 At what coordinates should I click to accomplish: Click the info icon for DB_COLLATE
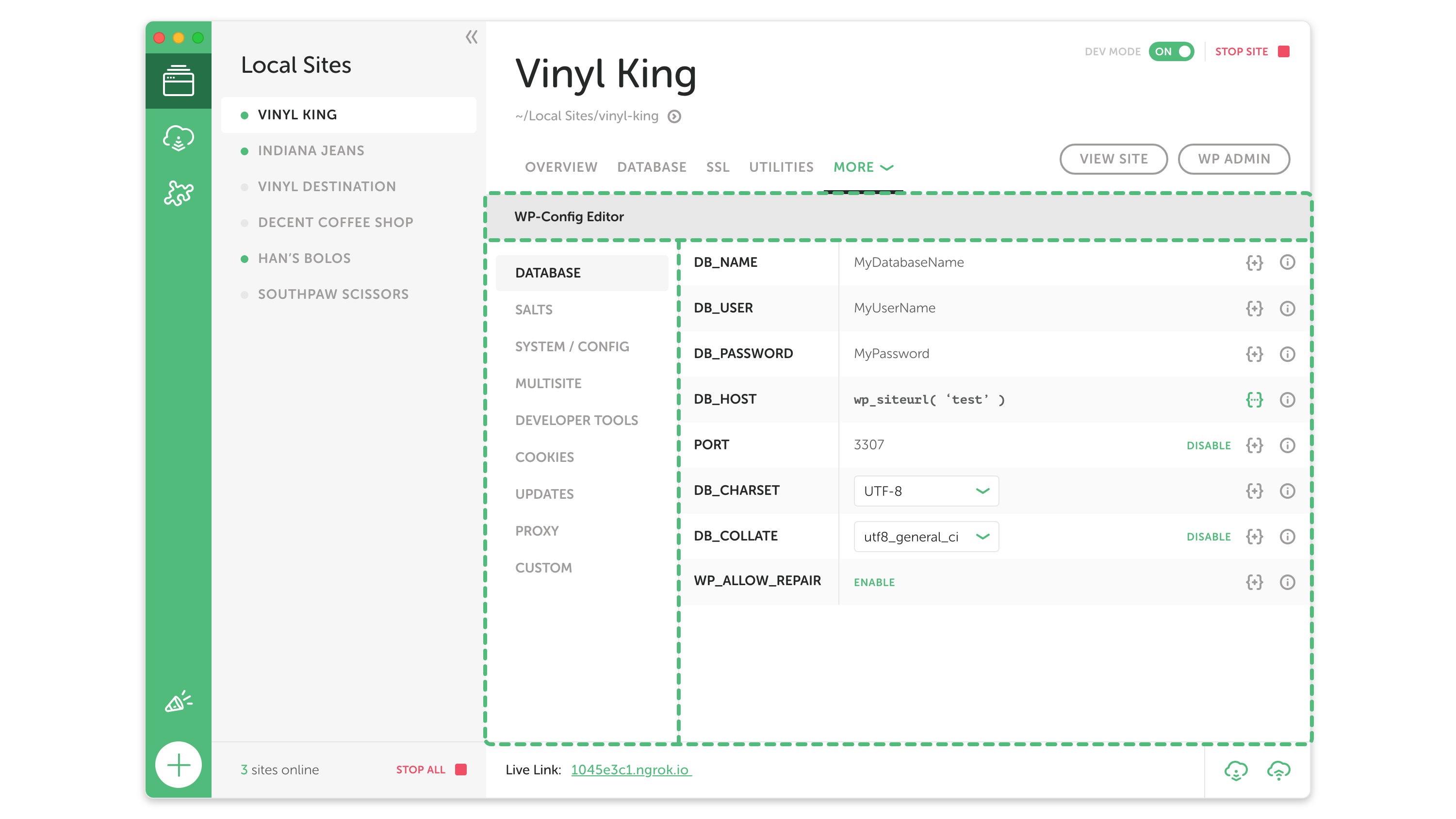pos(1287,537)
